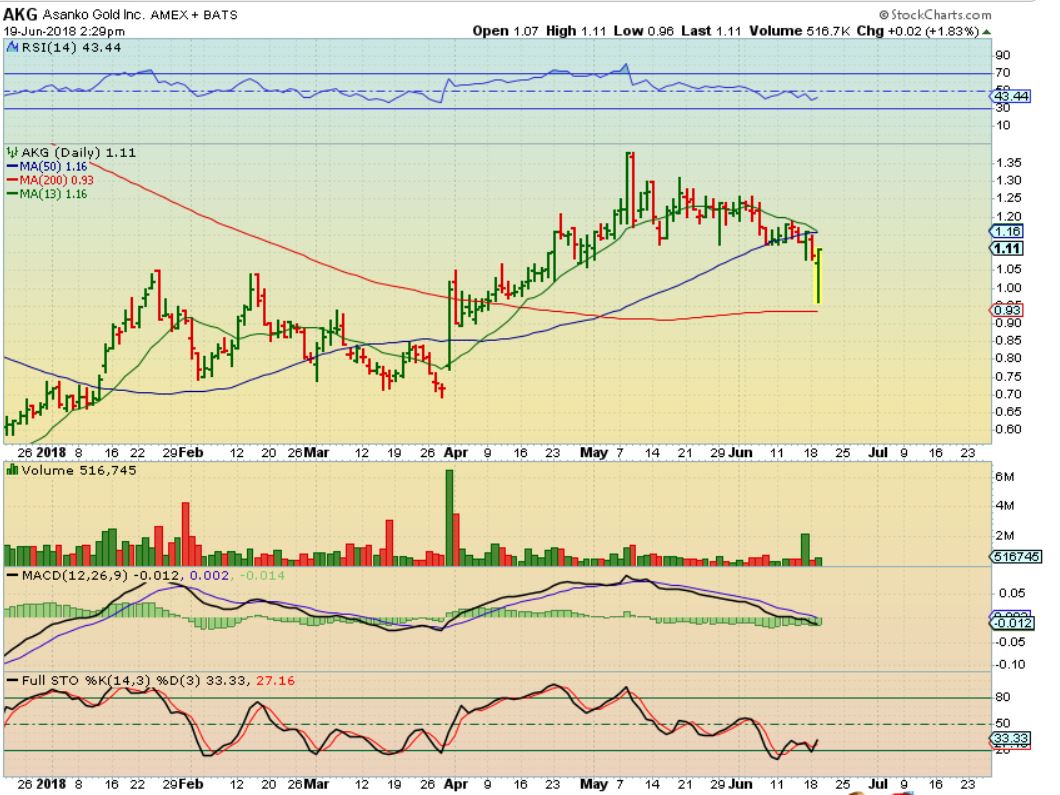Click the Chg +0.02 (+1.83%) value
The height and width of the screenshot is (795, 1060).
point(917,31)
